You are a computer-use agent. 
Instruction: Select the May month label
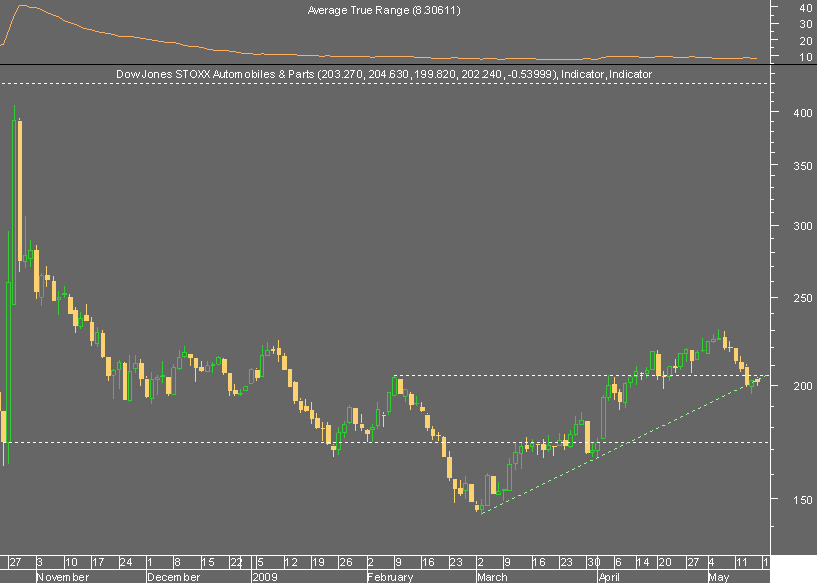(719, 577)
